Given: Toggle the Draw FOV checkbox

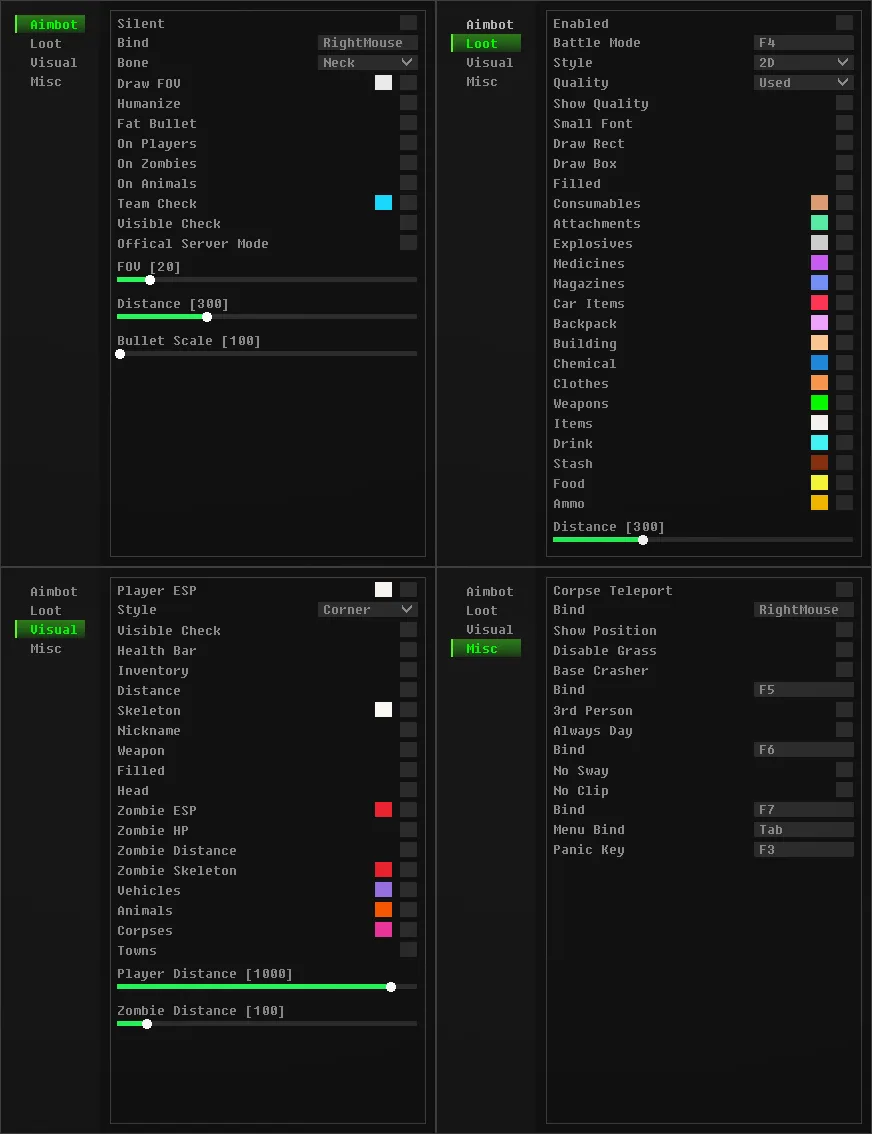Looking at the screenshot, I should (x=408, y=83).
